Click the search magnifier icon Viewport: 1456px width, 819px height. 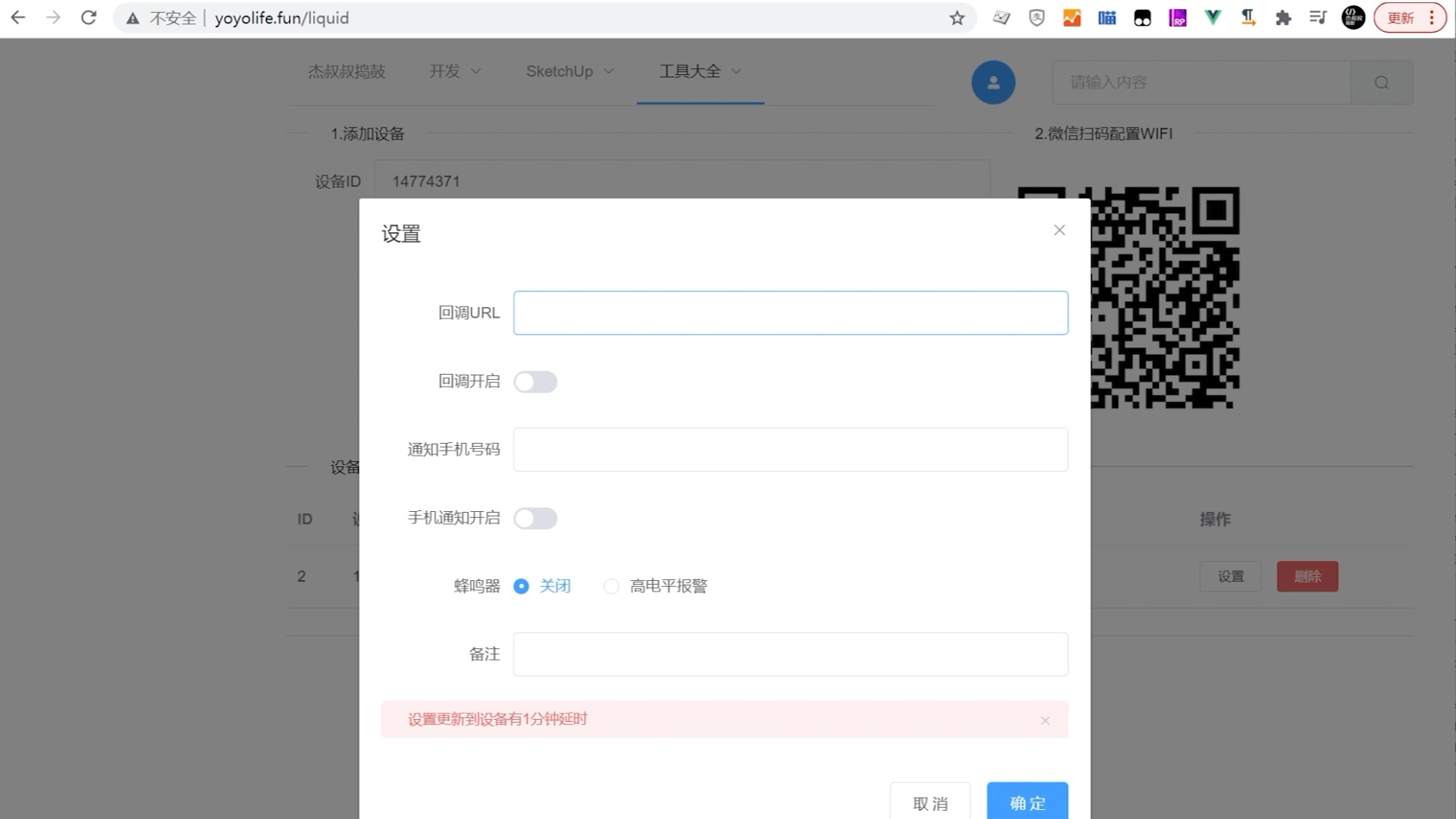1382,83
